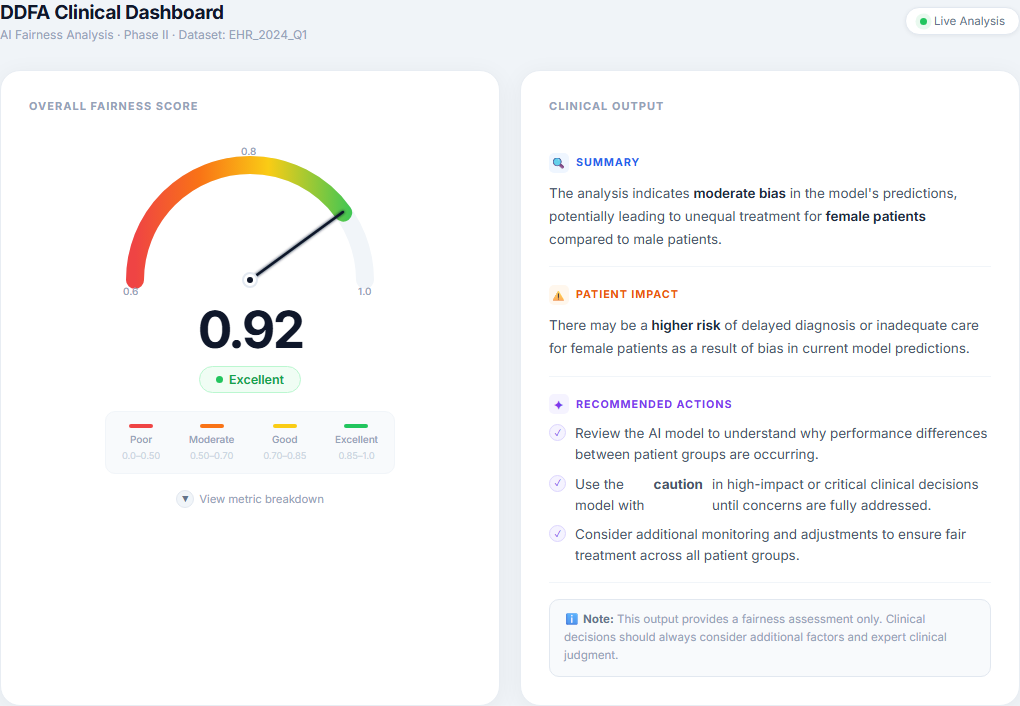Image resolution: width=1020 pixels, height=706 pixels.
Task: Click the blue info icon in the Note box
Action: click(571, 619)
